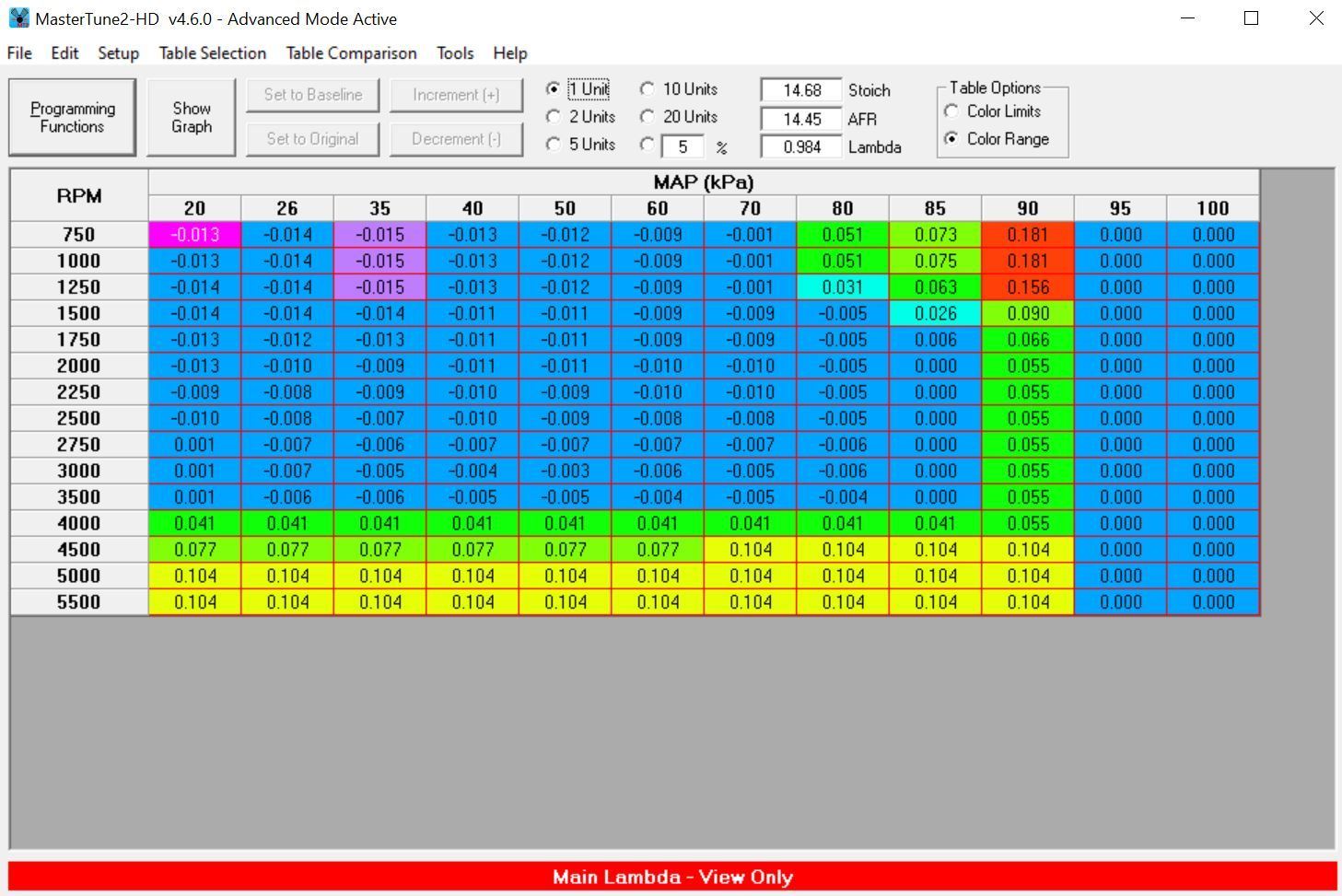Click the Programming Functions button

73,118
